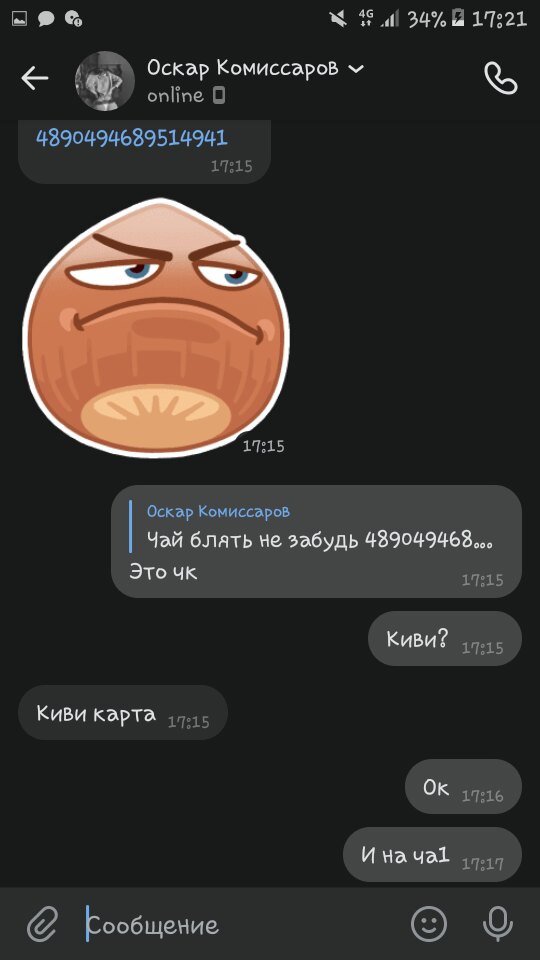Viewport: 540px width, 960px height.
Task: Select the Киви карта incoming message
Action: pos(123,713)
